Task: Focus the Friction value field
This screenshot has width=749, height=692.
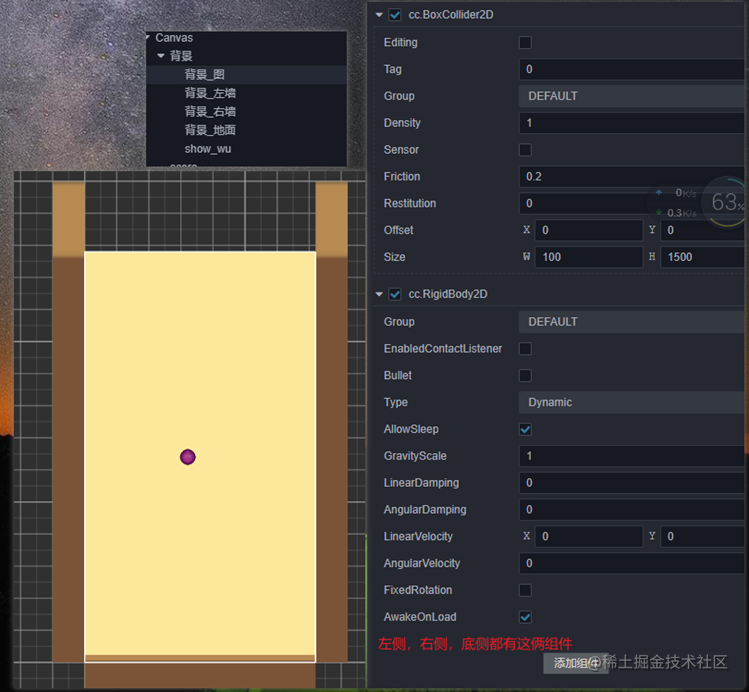Action: click(631, 177)
